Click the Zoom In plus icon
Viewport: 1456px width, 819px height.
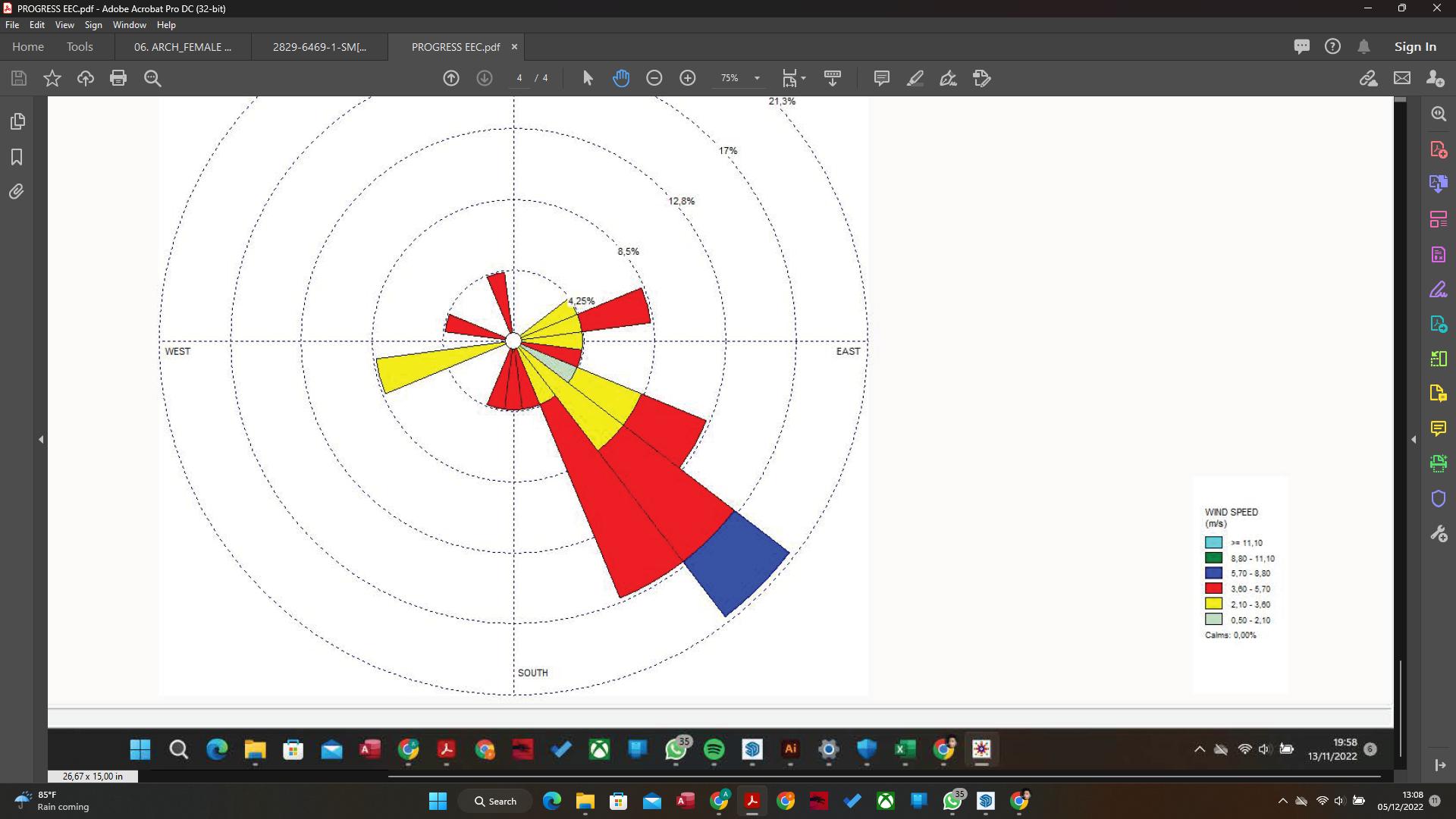688,78
